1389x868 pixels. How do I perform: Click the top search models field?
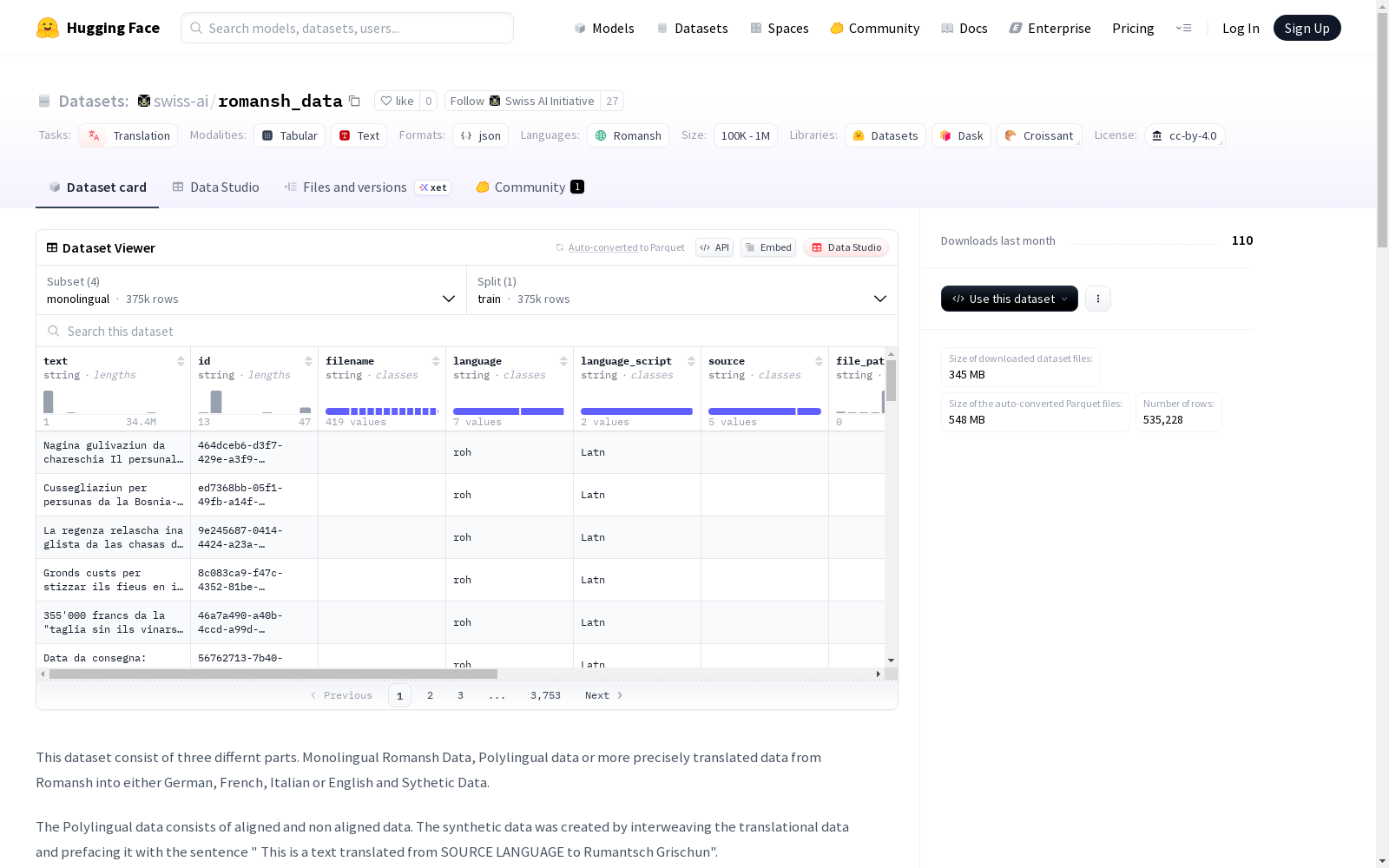point(347,28)
